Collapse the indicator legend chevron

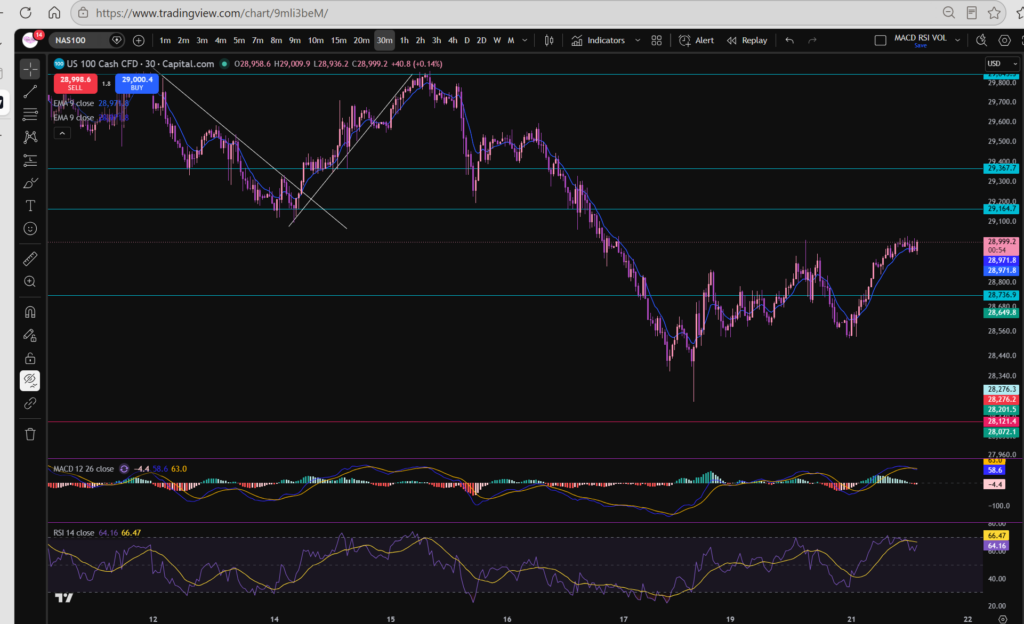[62, 133]
